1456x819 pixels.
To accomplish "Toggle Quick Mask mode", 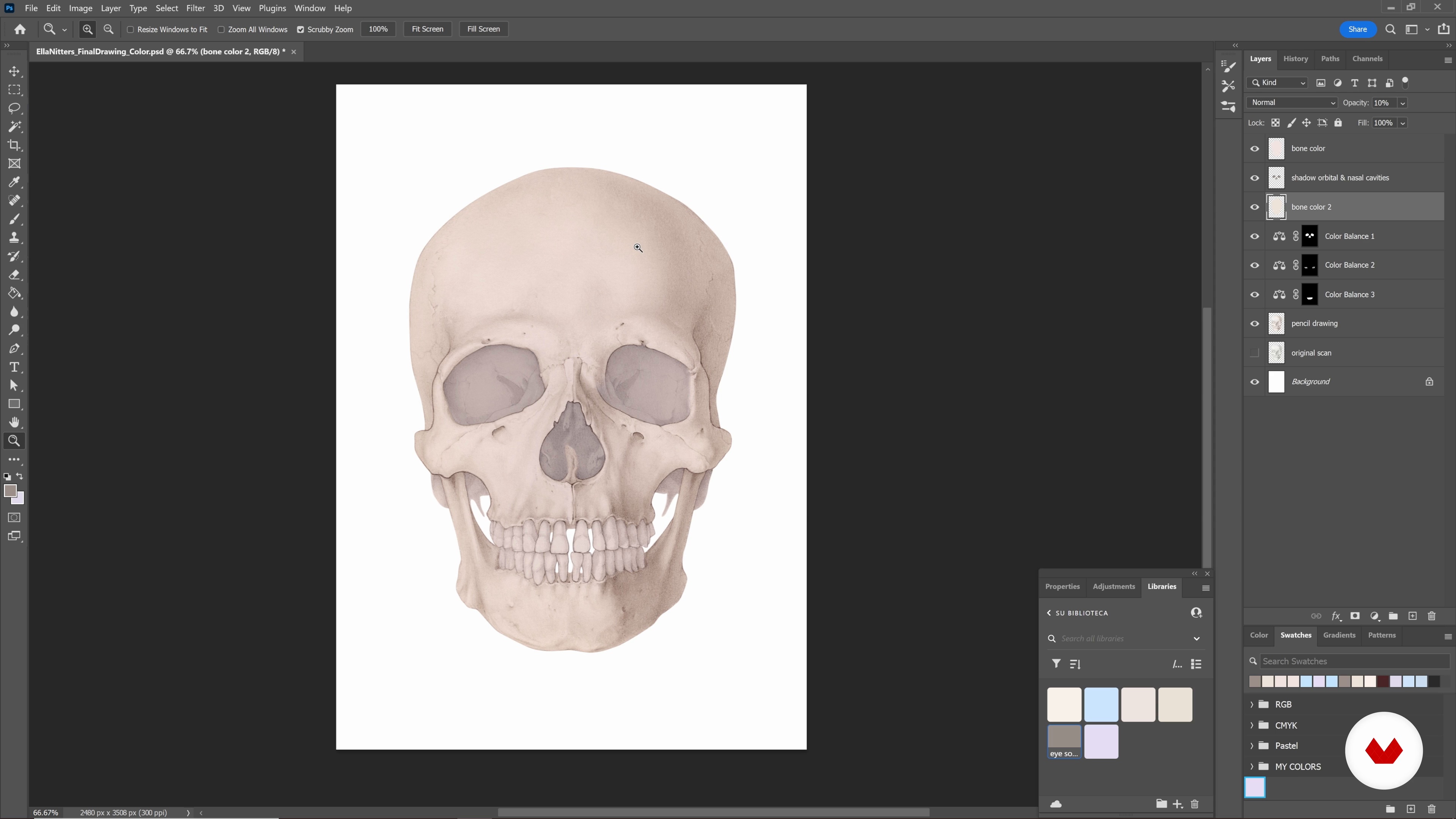I will 14,517.
